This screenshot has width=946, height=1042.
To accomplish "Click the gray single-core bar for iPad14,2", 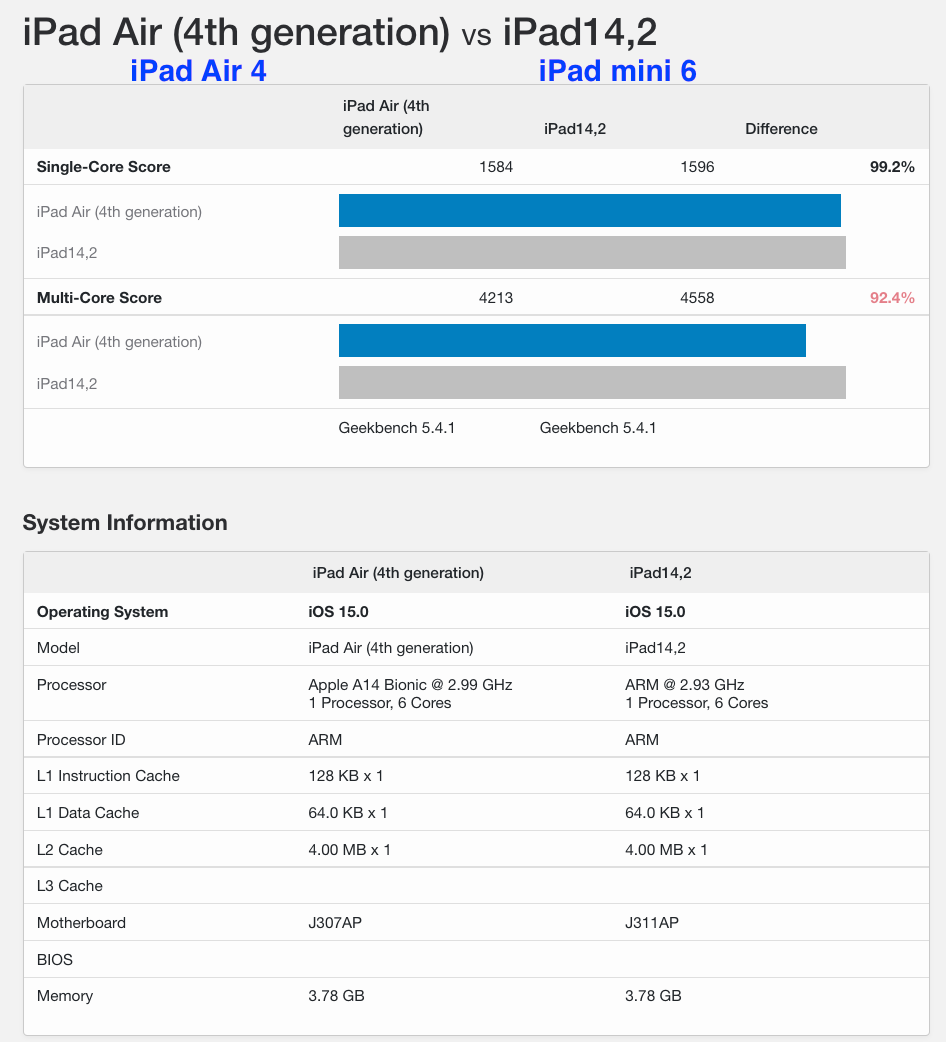I will [592, 253].
